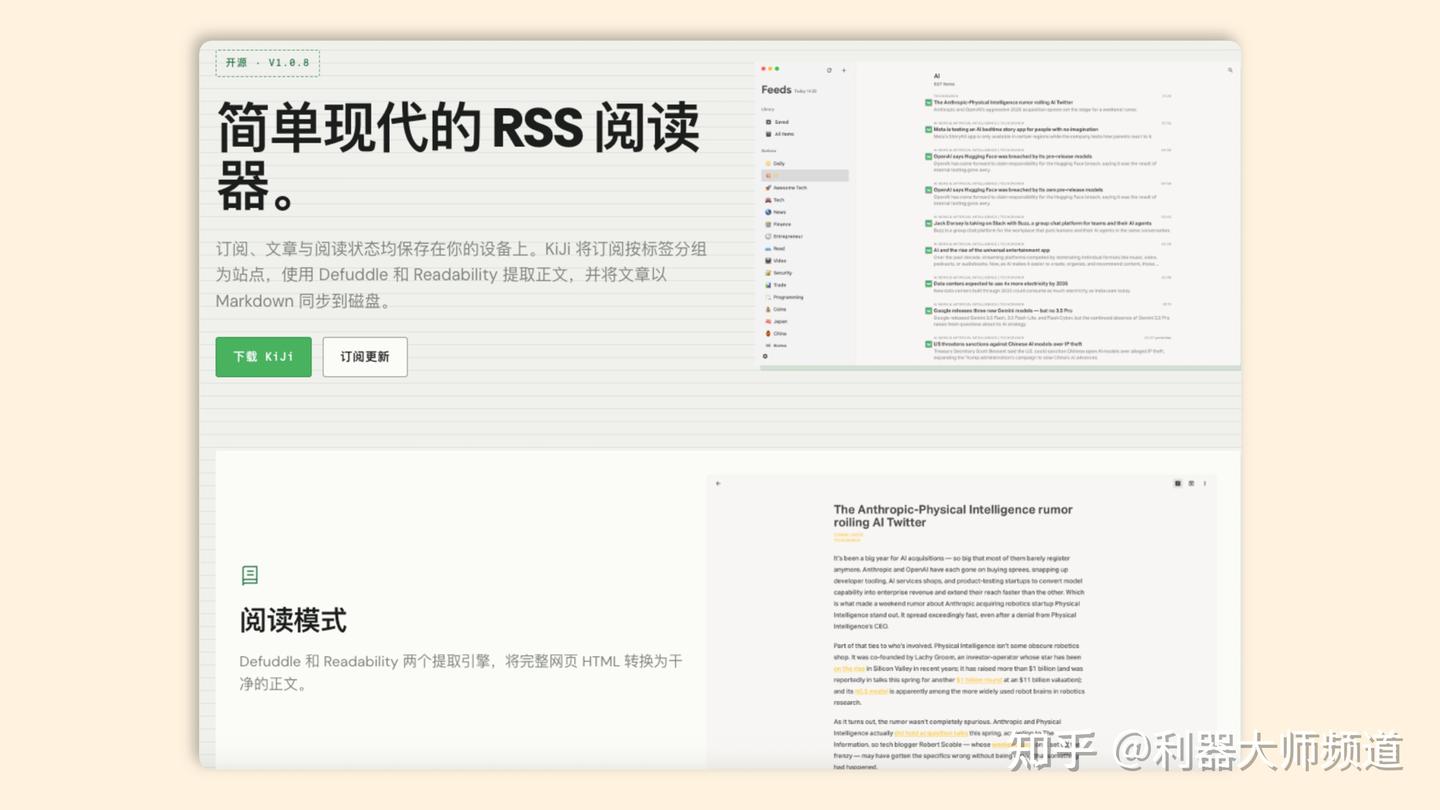The image size is (1440, 810).
Task: Click the refresh icon in the Feeds sidebar
Action: 829,70
